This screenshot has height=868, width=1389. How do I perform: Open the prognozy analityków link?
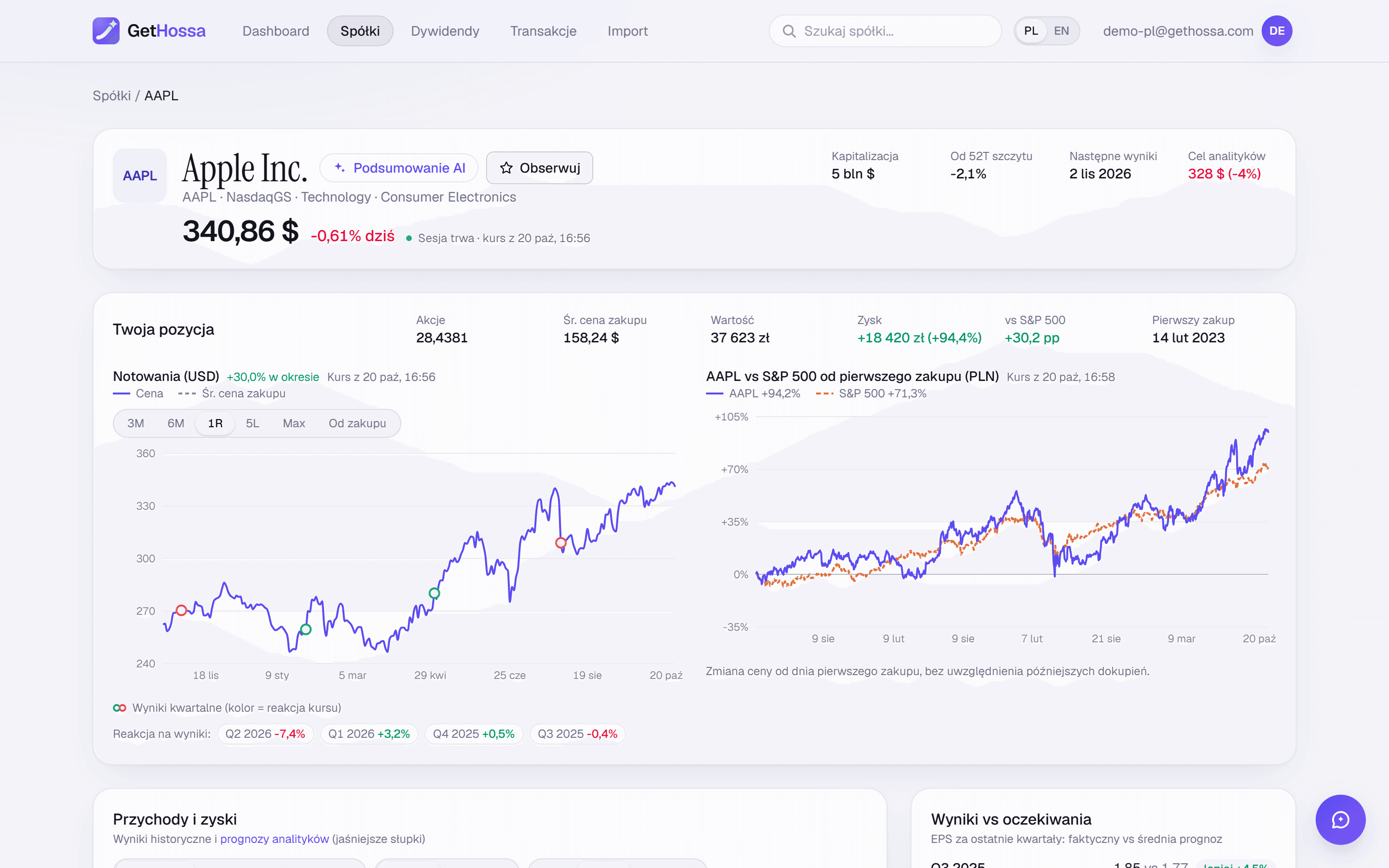click(x=274, y=839)
